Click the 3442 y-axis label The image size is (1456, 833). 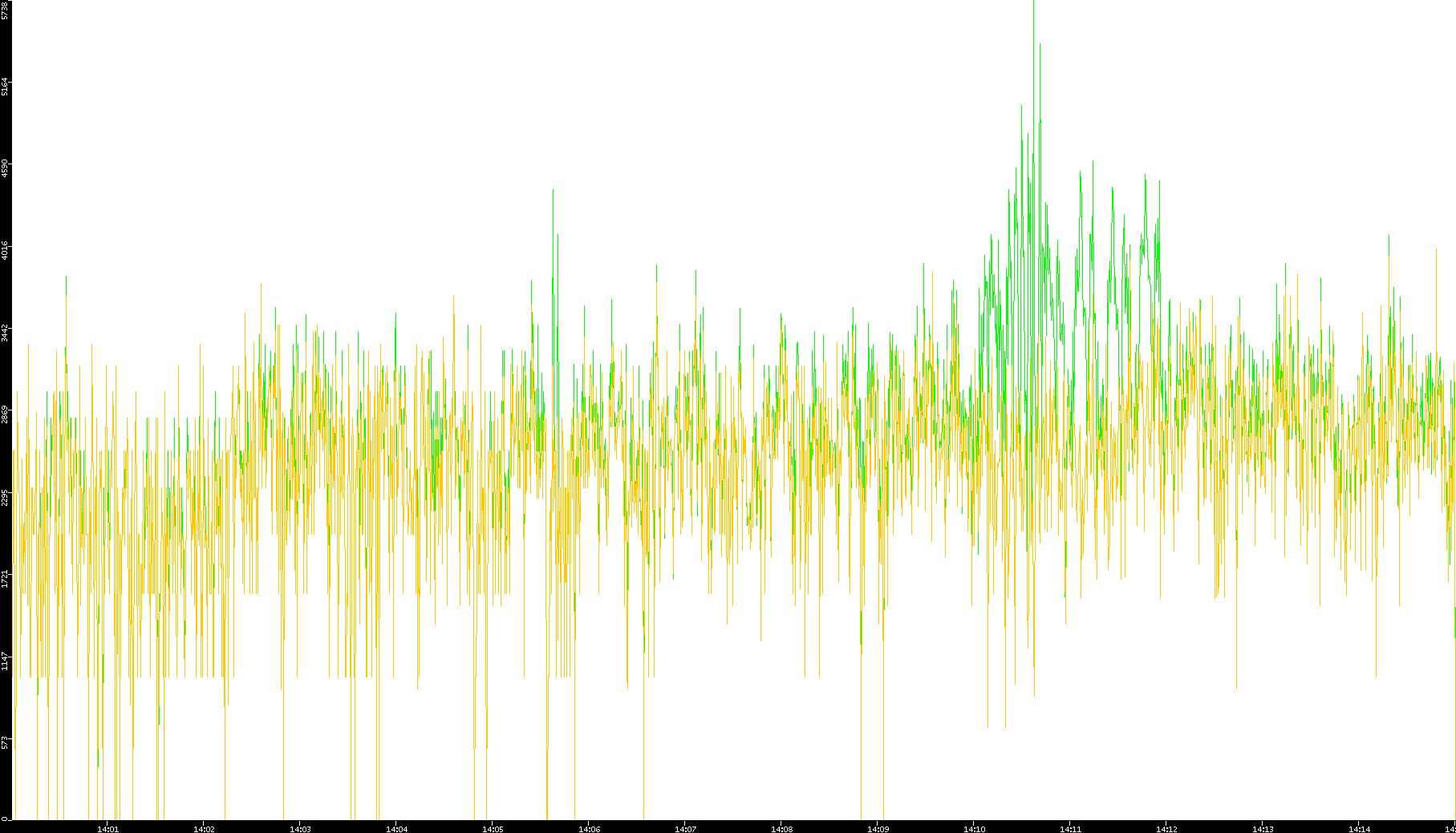tap(5, 333)
